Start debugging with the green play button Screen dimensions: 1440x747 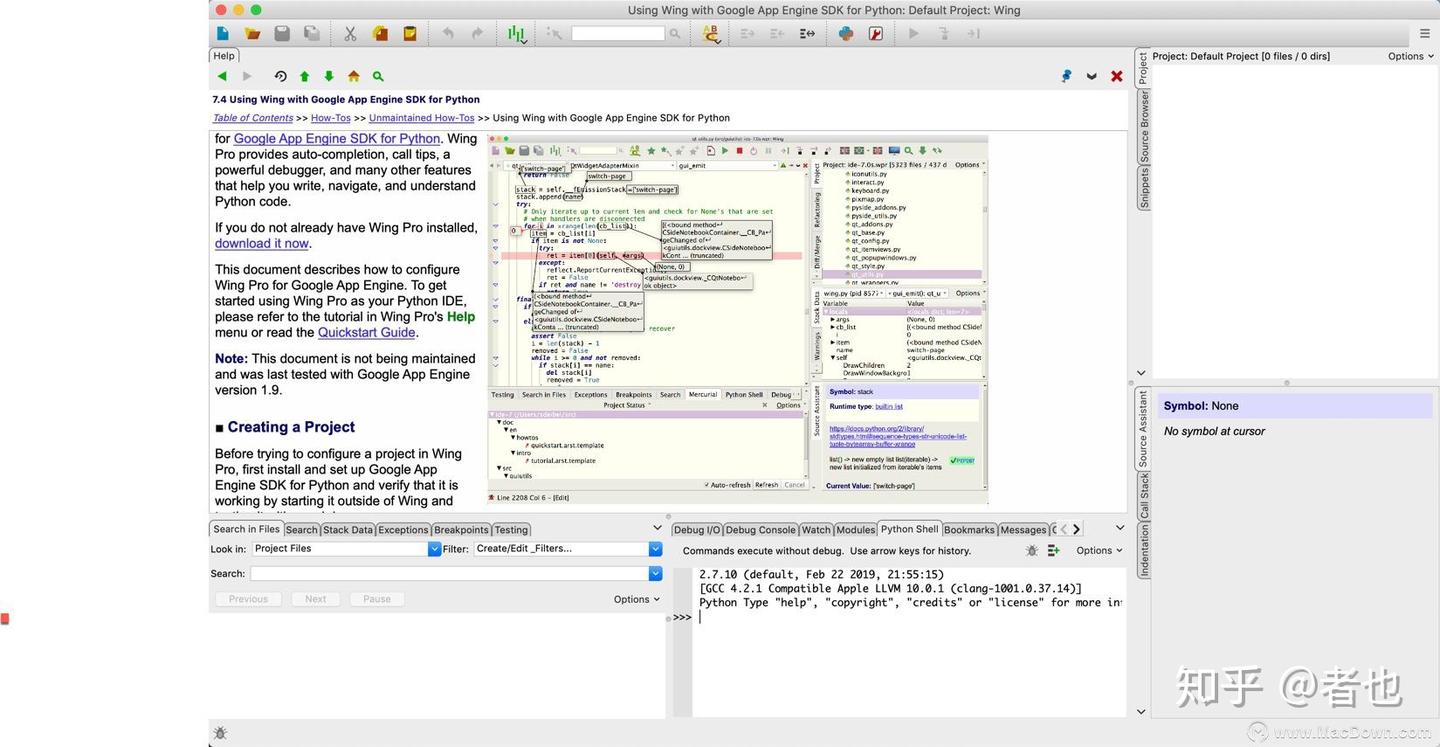coord(912,33)
